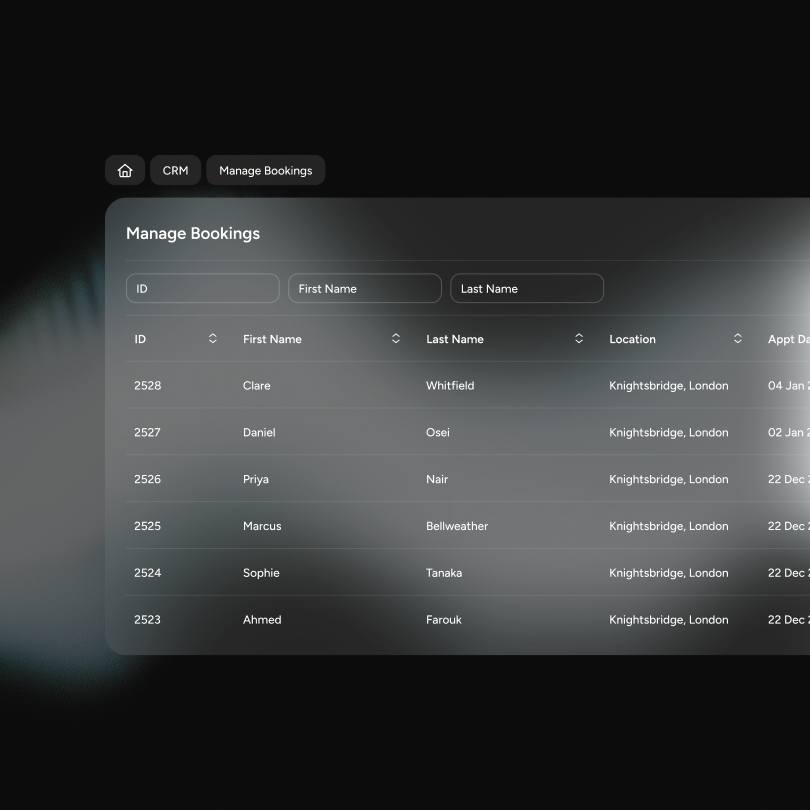
Task: Go to the Home breadcrumb icon
Action: (x=125, y=170)
